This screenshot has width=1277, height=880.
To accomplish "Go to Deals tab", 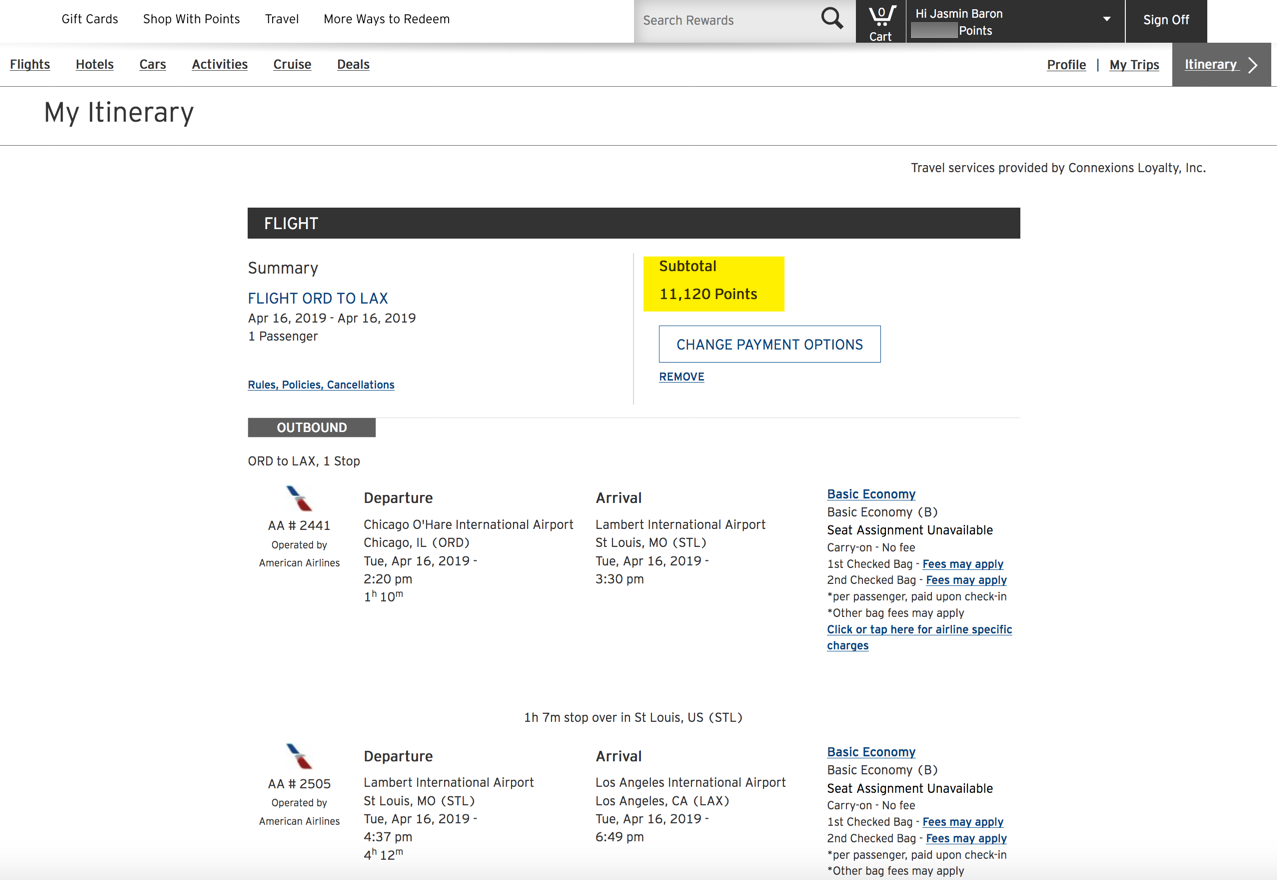I will (353, 64).
